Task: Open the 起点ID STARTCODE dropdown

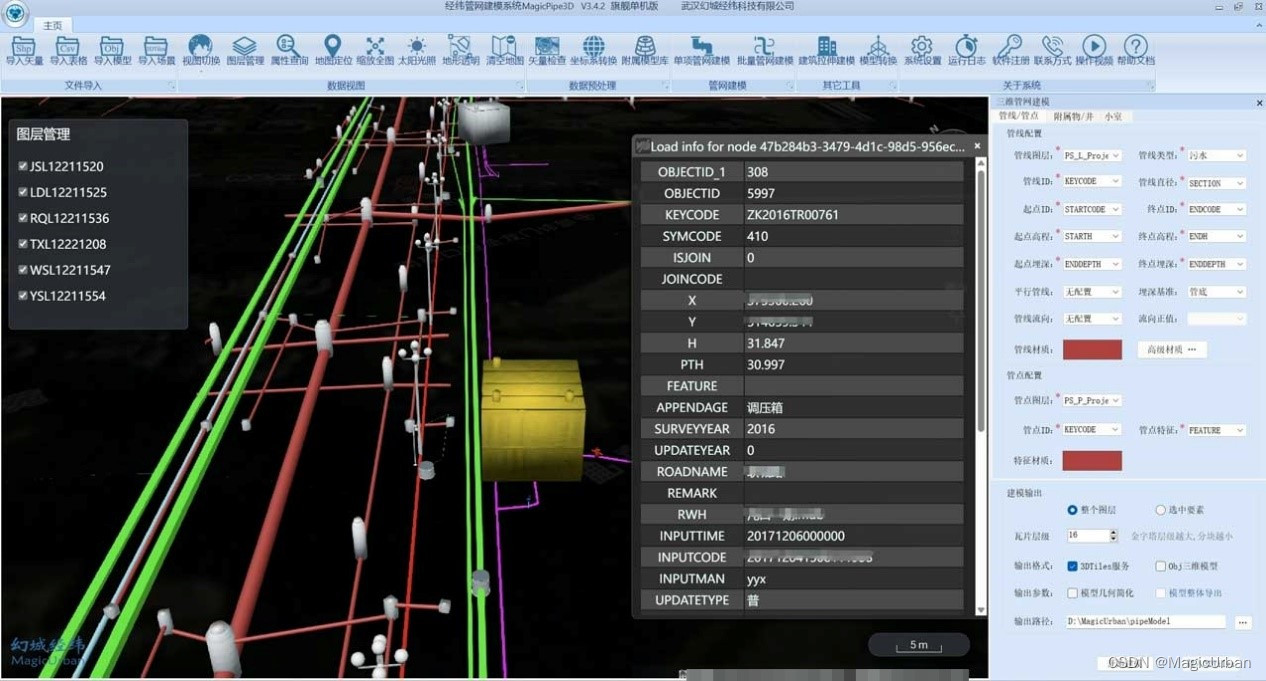Action: point(1092,209)
